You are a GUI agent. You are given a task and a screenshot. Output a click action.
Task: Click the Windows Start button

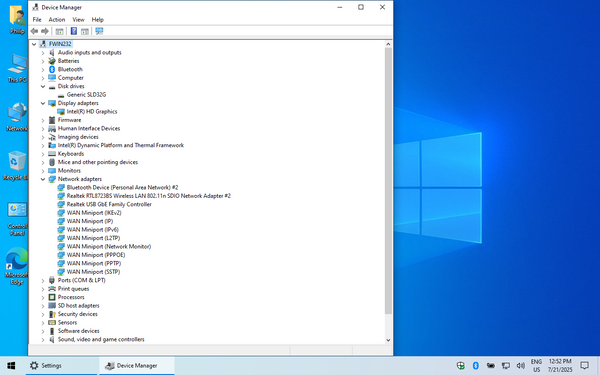pyautogui.click(x=11, y=365)
